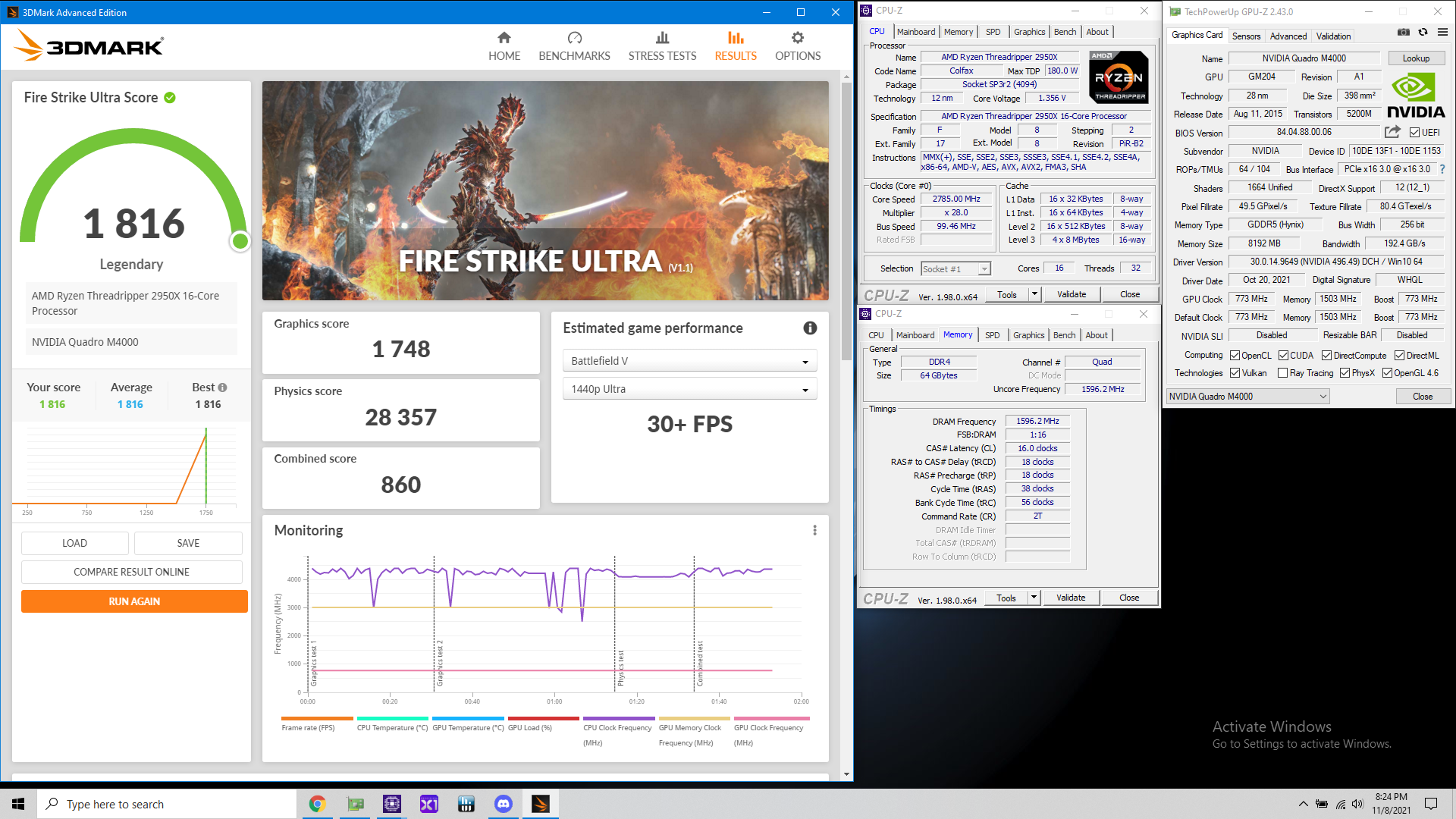Open the OPTIONS gear in 3DMark
The width and height of the screenshot is (1456, 819).
point(798,46)
